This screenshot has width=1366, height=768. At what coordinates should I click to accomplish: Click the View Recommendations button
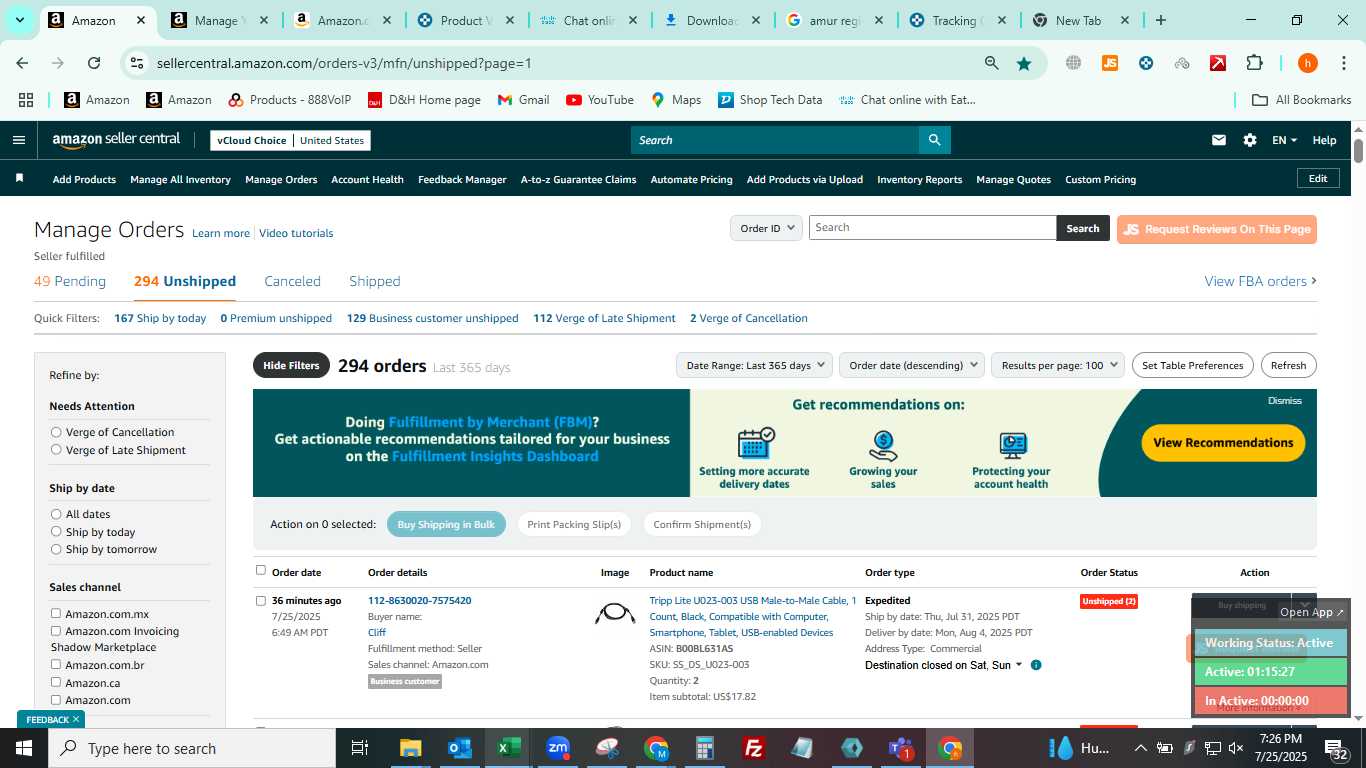pyautogui.click(x=1223, y=443)
